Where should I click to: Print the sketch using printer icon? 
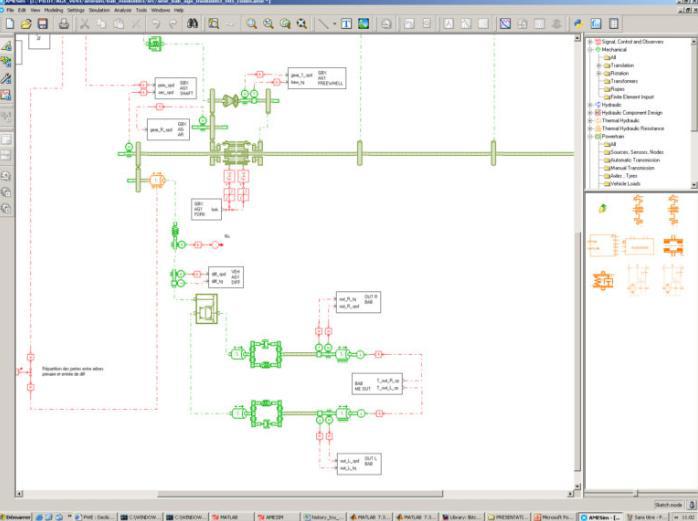coord(64,24)
